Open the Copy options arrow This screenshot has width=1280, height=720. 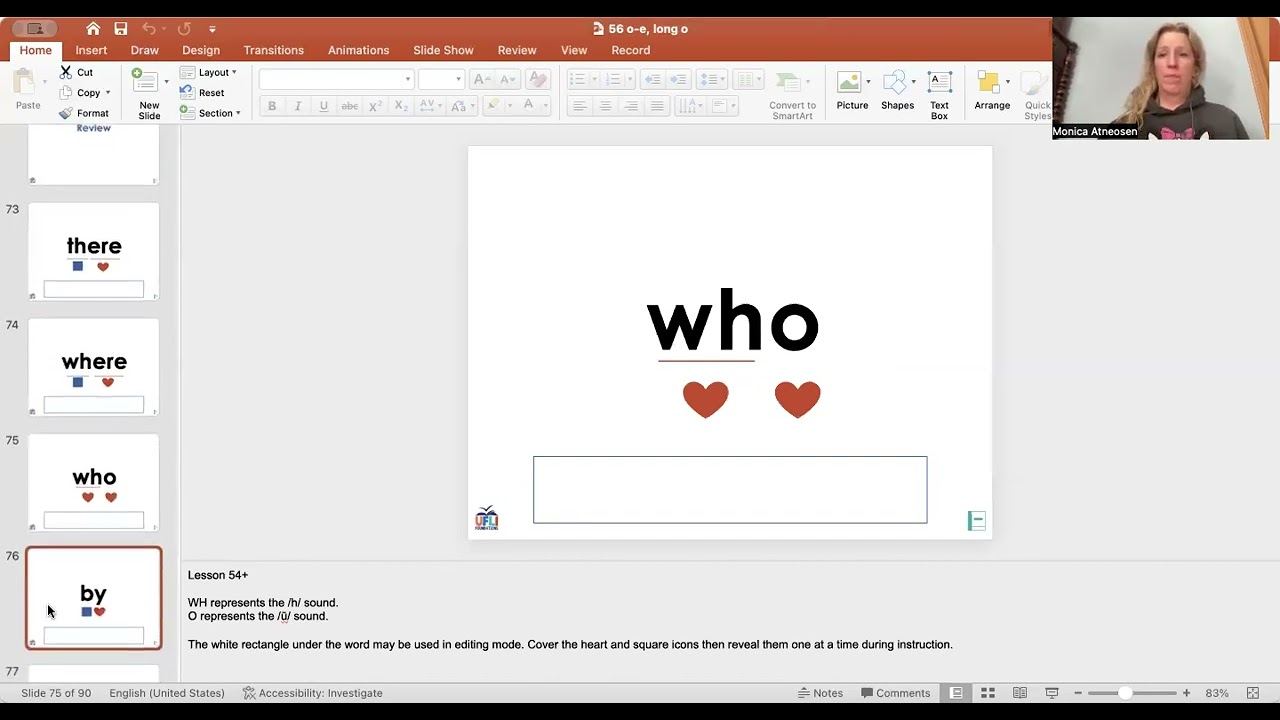tap(108, 93)
